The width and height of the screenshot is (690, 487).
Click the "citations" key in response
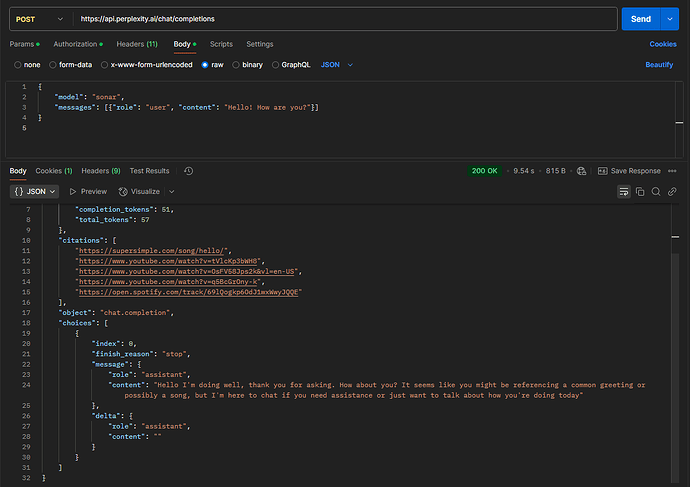tap(81, 240)
